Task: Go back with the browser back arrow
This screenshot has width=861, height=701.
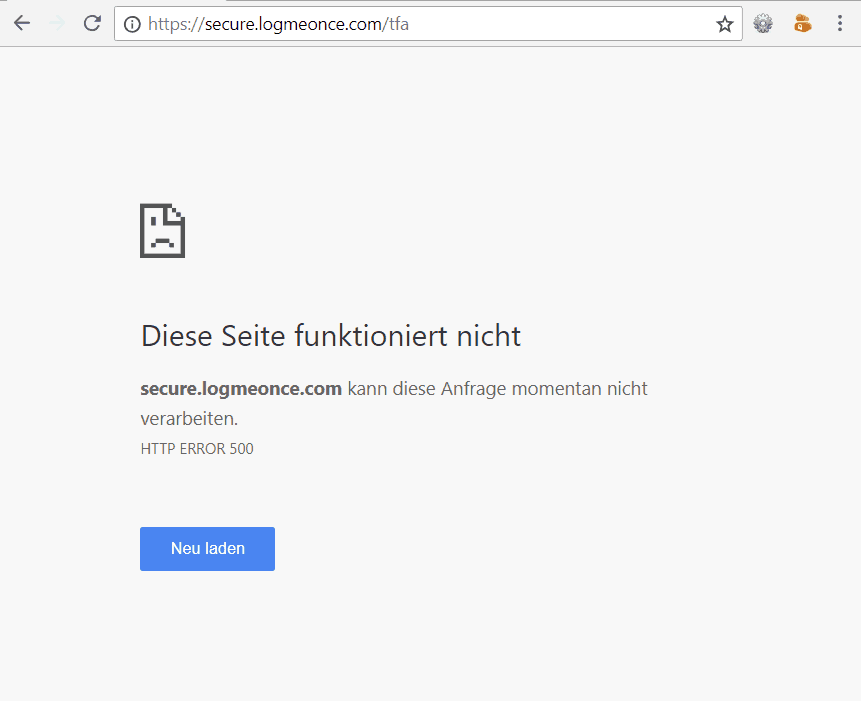Action: pyautogui.click(x=22, y=23)
